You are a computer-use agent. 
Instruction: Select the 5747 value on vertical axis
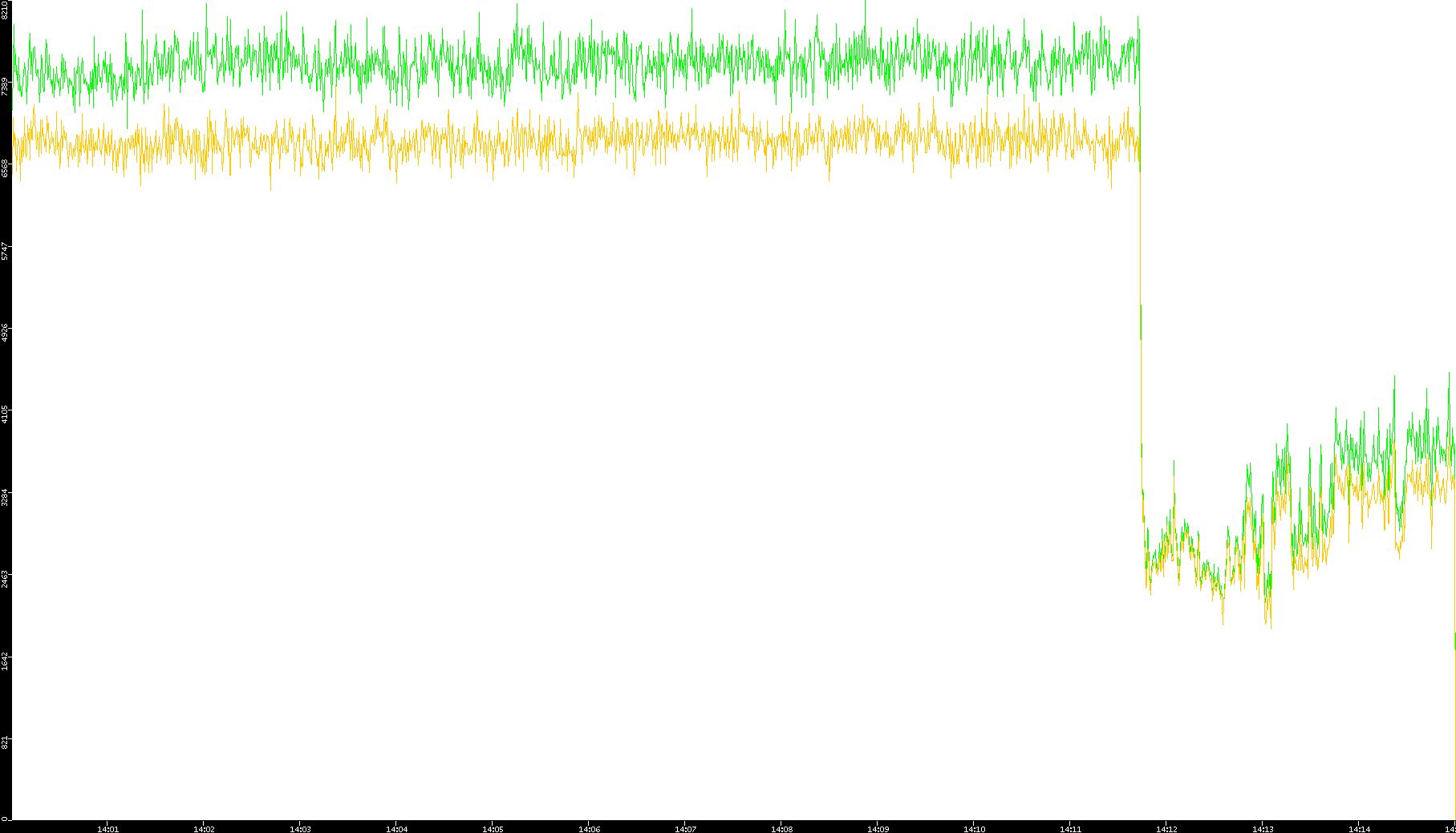tap(5, 251)
